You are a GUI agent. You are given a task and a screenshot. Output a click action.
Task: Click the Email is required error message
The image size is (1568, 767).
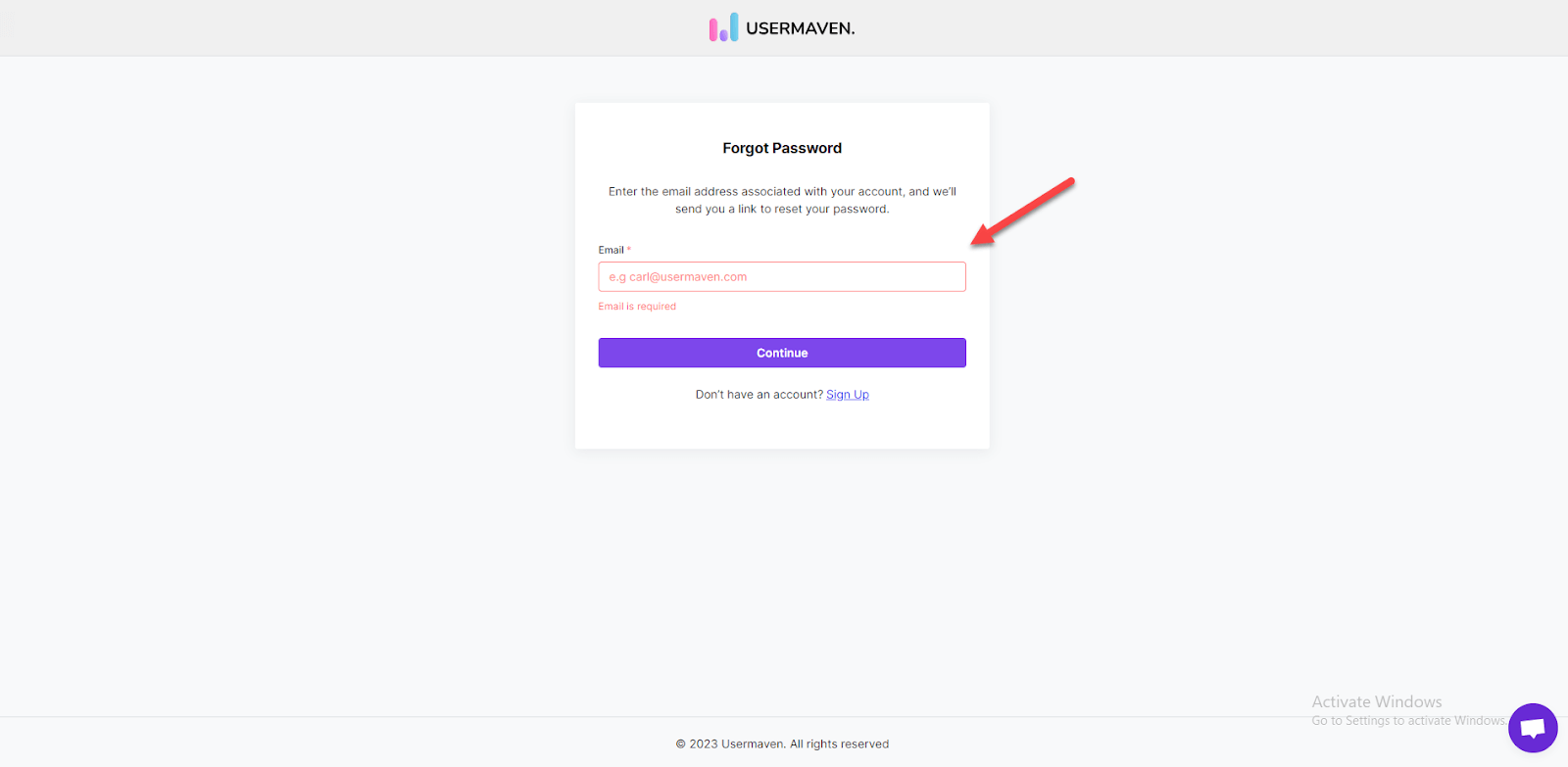[637, 306]
